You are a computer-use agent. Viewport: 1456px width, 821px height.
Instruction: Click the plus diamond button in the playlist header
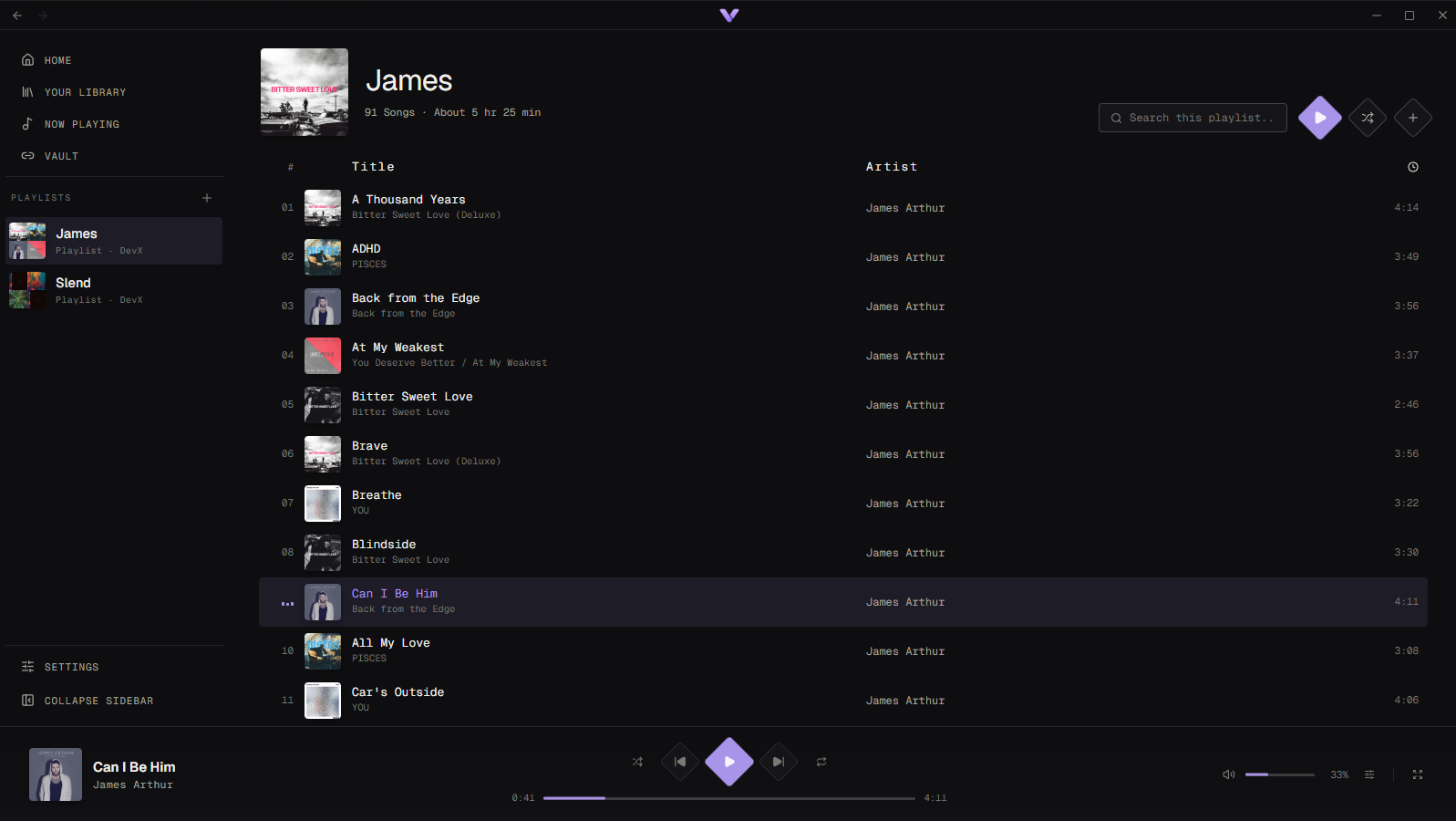pos(1413,118)
